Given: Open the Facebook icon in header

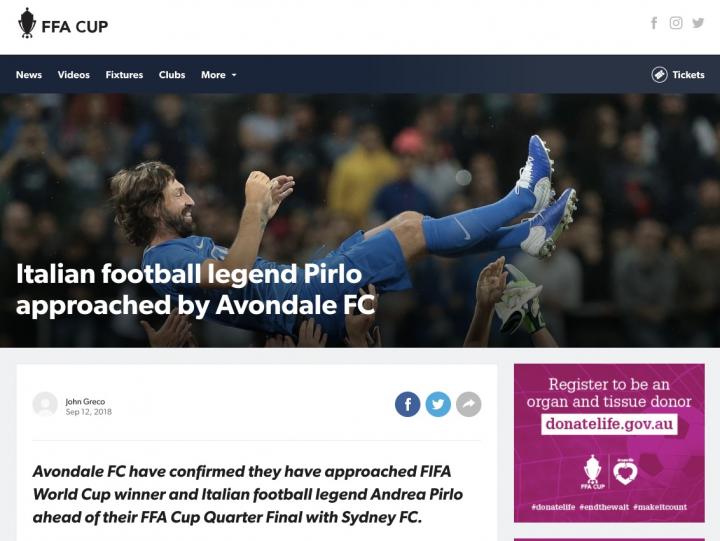Looking at the screenshot, I should point(654,23).
